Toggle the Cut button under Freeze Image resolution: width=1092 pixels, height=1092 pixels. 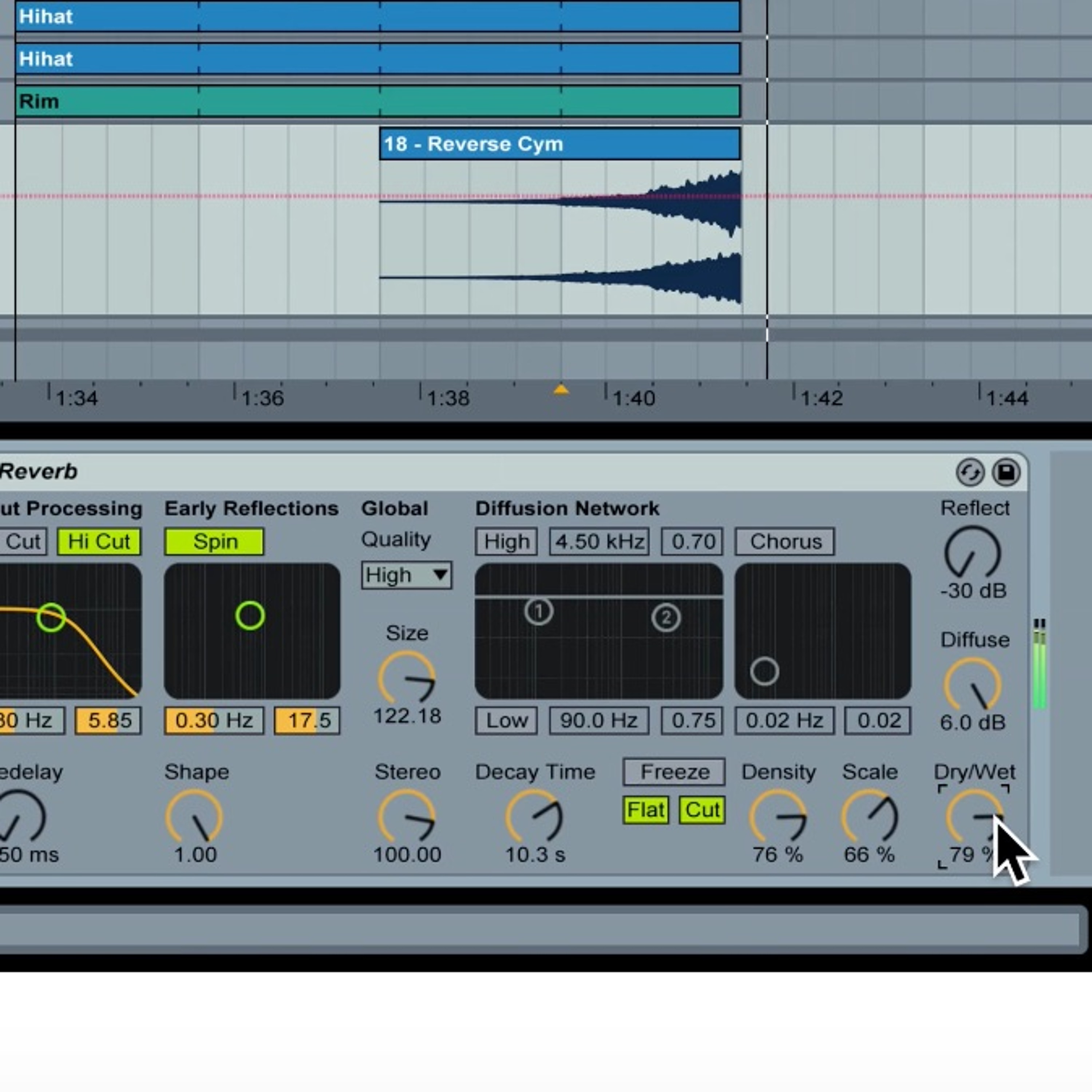pos(702,810)
